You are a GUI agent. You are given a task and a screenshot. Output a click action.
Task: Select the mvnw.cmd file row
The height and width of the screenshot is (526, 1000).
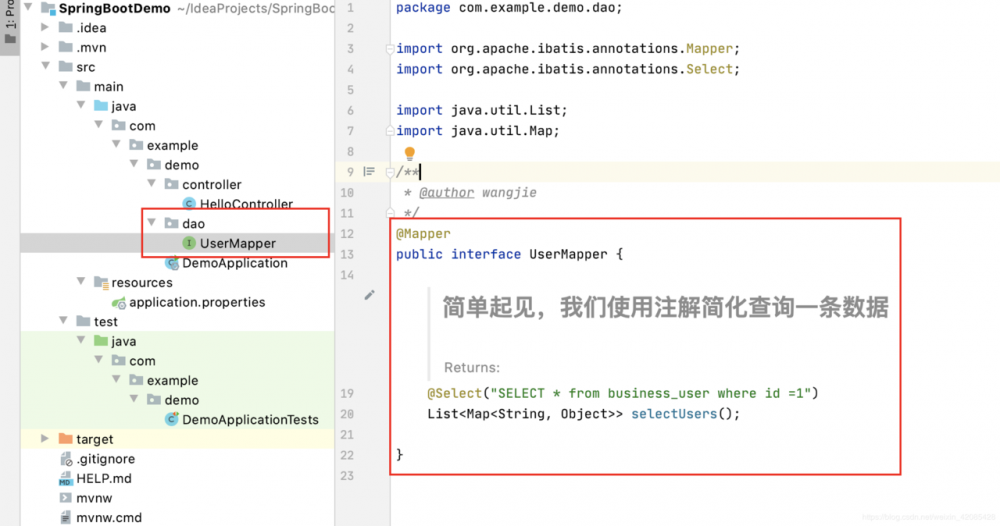108,518
